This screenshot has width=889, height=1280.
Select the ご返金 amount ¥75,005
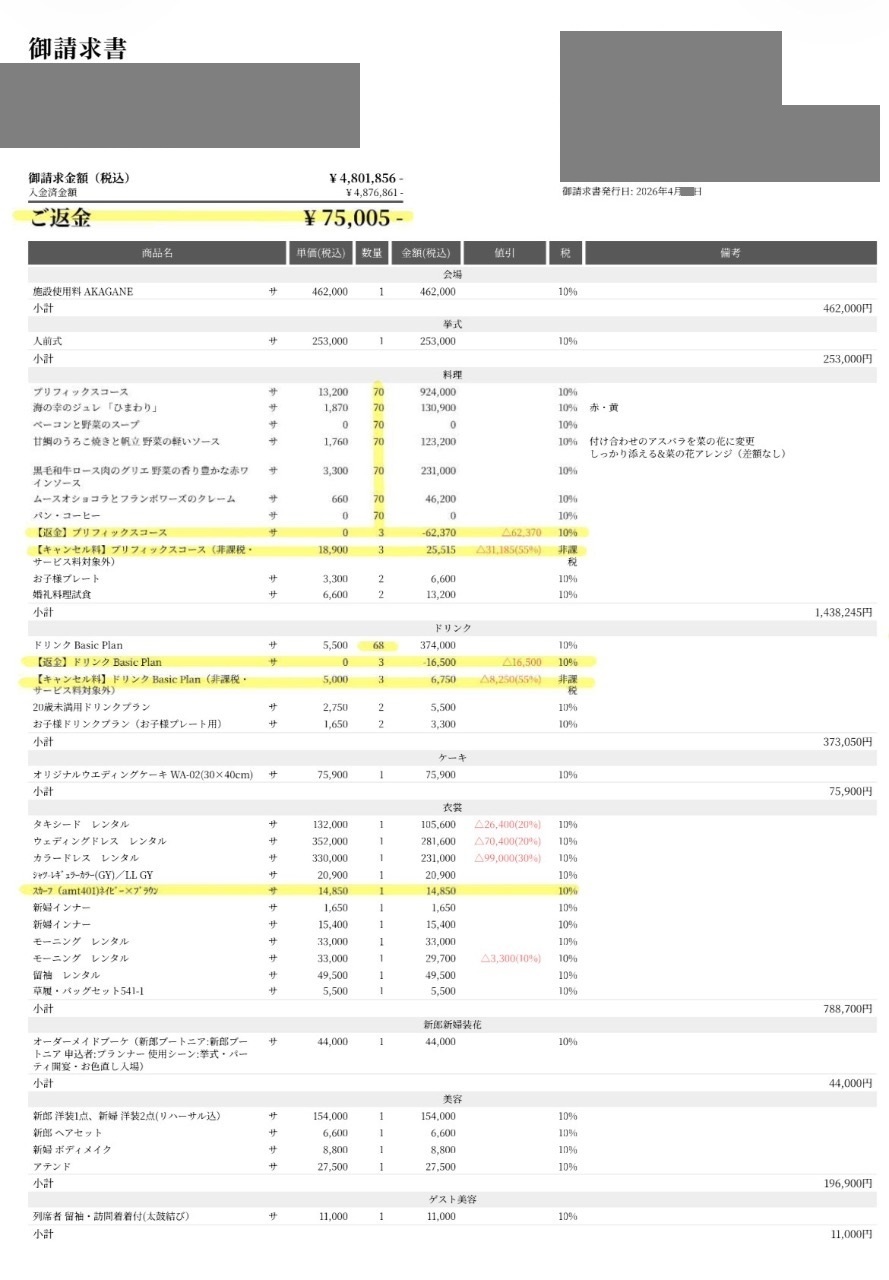[353, 218]
